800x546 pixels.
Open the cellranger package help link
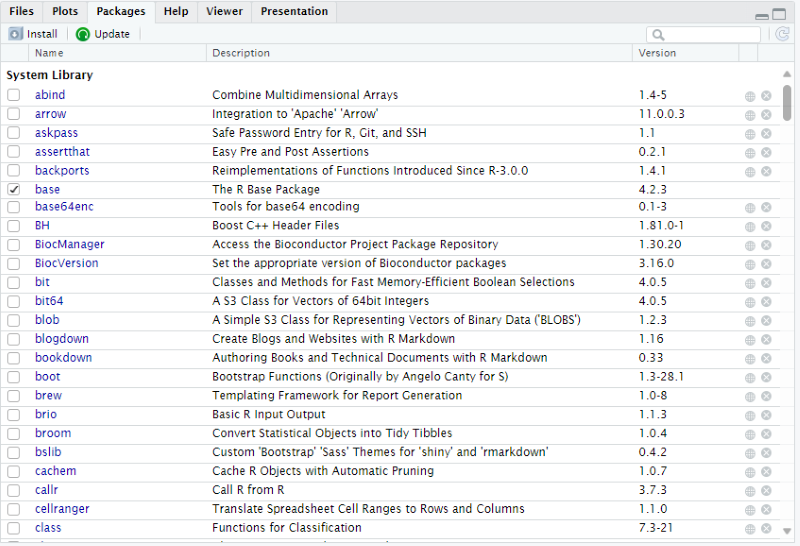pyautogui.click(x=62, y=509)
